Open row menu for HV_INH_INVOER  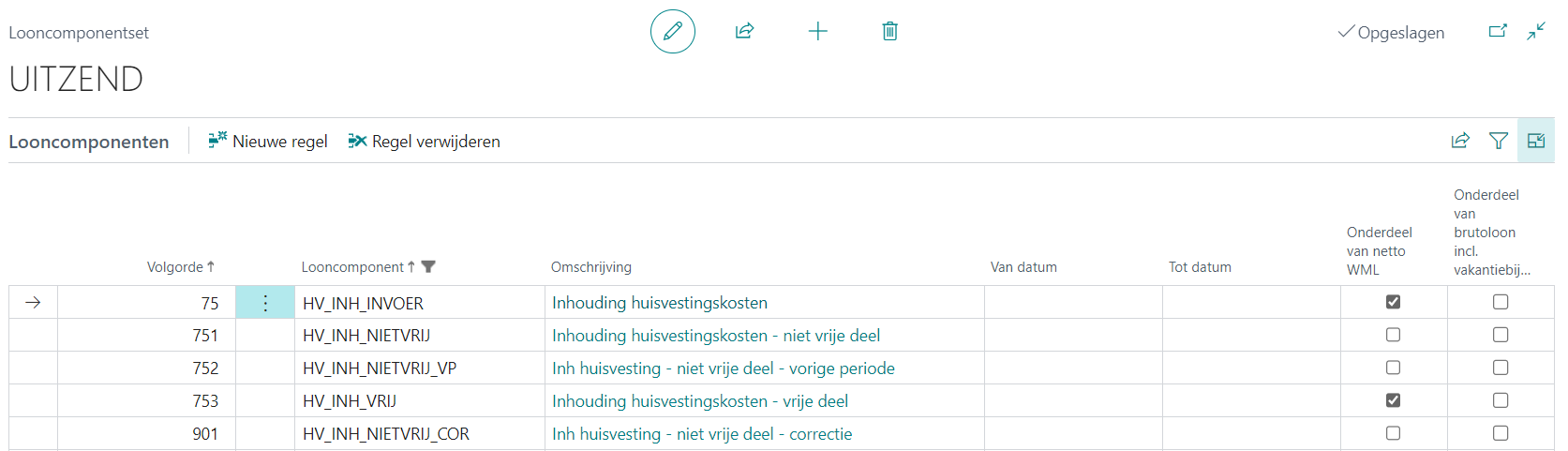tap(265, 303)
